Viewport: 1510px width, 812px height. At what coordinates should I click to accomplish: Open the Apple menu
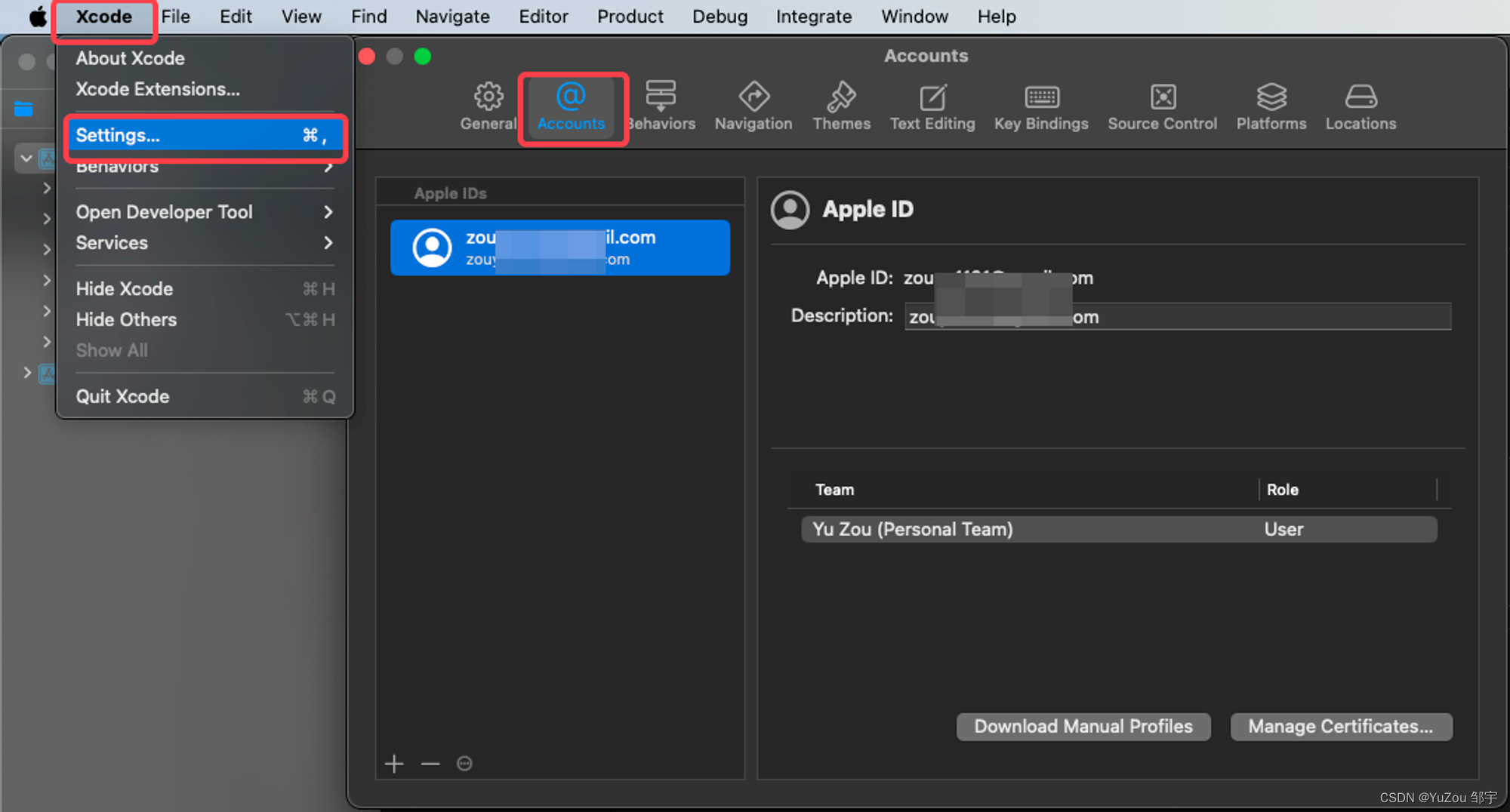[37, 17]
